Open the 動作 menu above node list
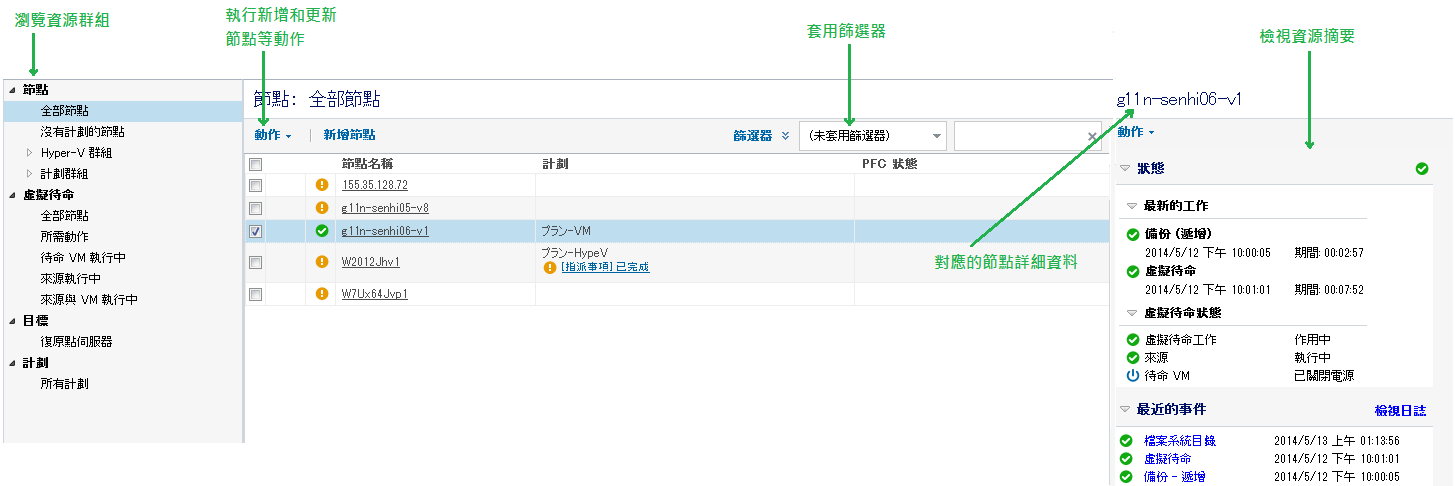Image resolution: width=1455 pixels, height=486 pixels. tap(272, 135)
